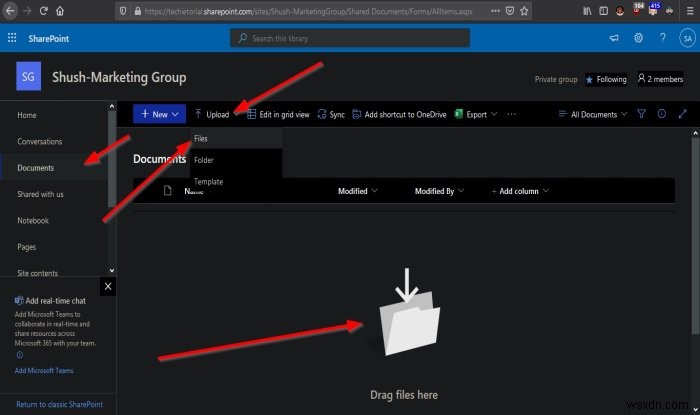
Task: Click the left navigation scroll-up arrow
Action: [x=112, y=106]
